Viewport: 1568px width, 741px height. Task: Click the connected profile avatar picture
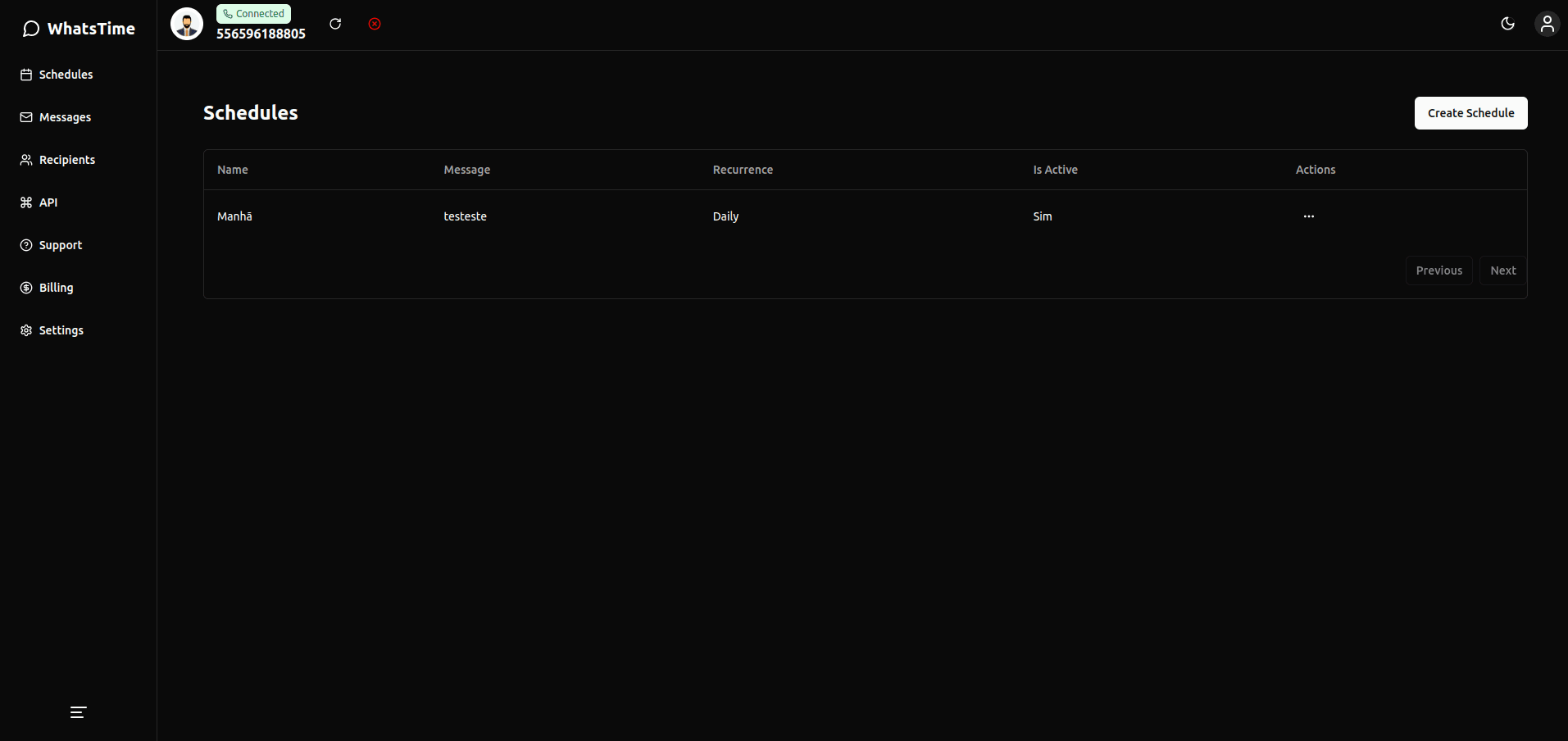[187, 24]
